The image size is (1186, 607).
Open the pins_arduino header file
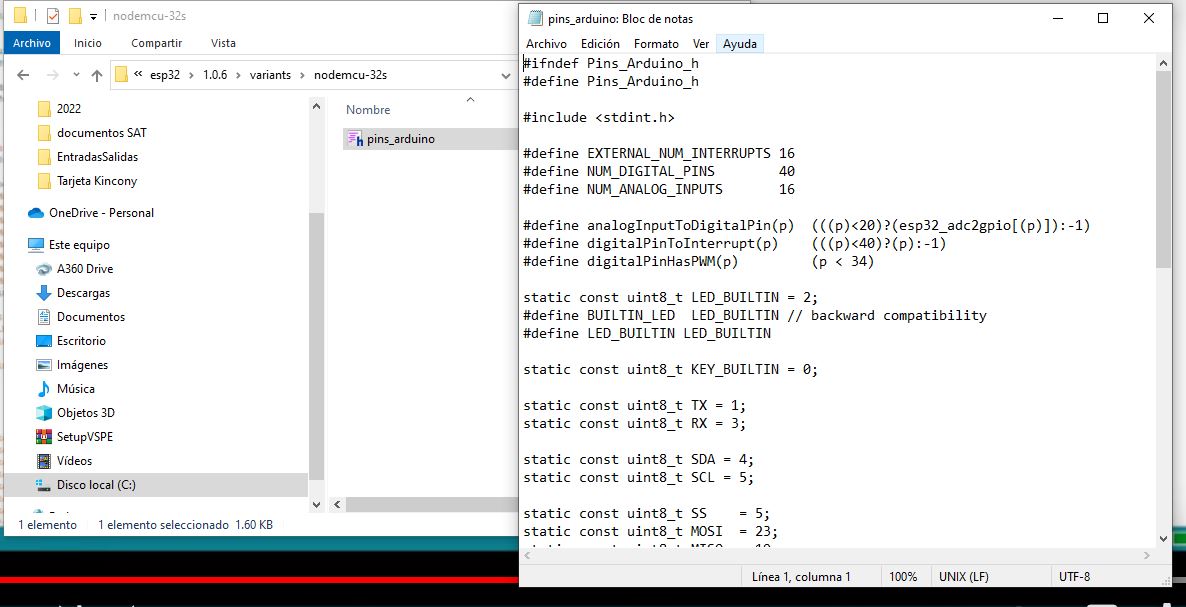pos(400,139)
